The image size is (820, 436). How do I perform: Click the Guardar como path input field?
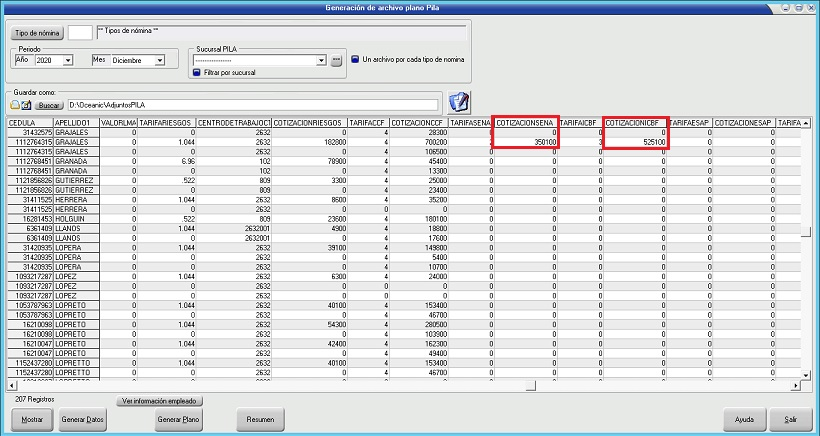pos(252,104)
